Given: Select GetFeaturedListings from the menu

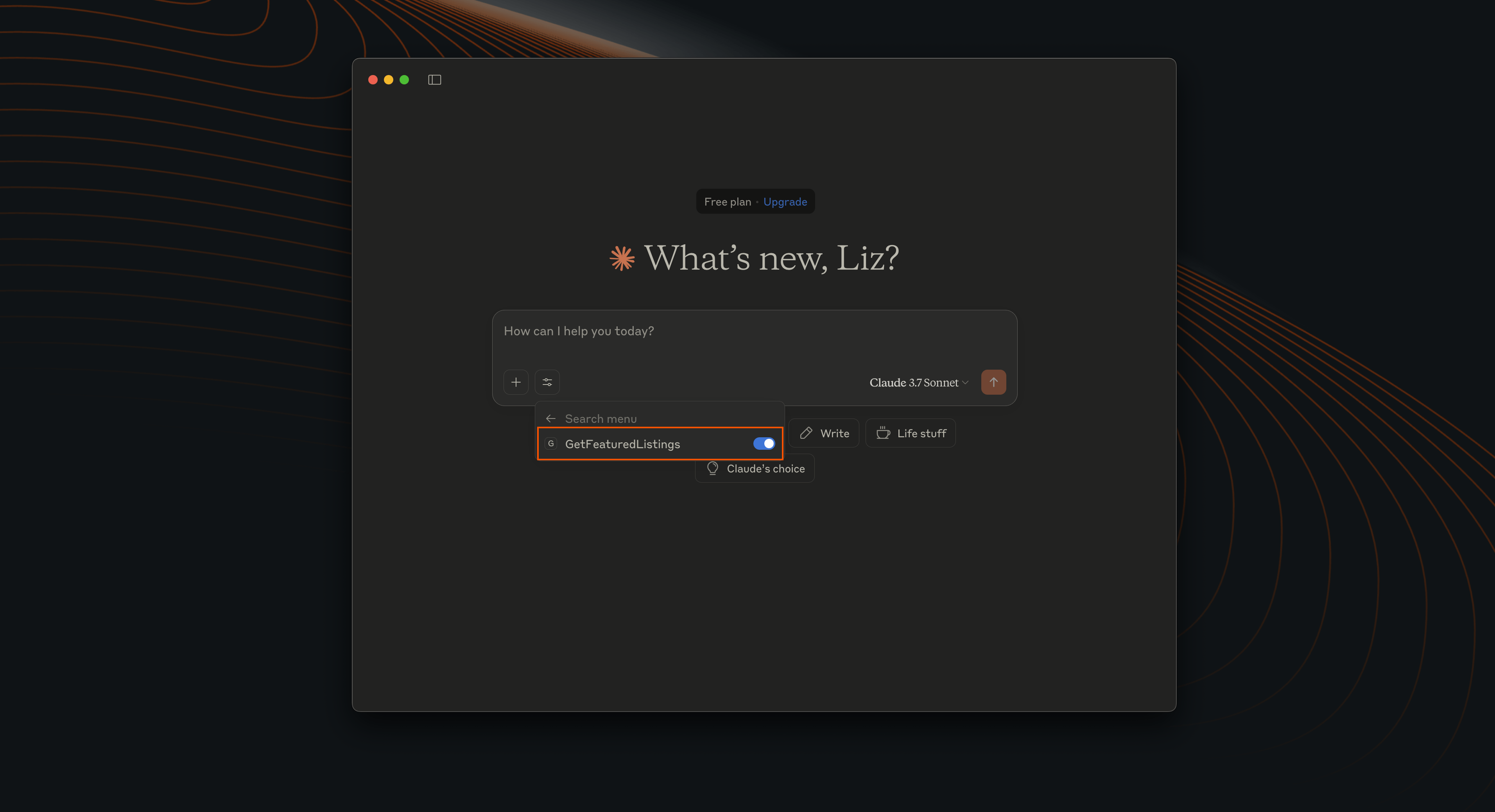Looking at the screenshot, I should click(x=623, y=444).
